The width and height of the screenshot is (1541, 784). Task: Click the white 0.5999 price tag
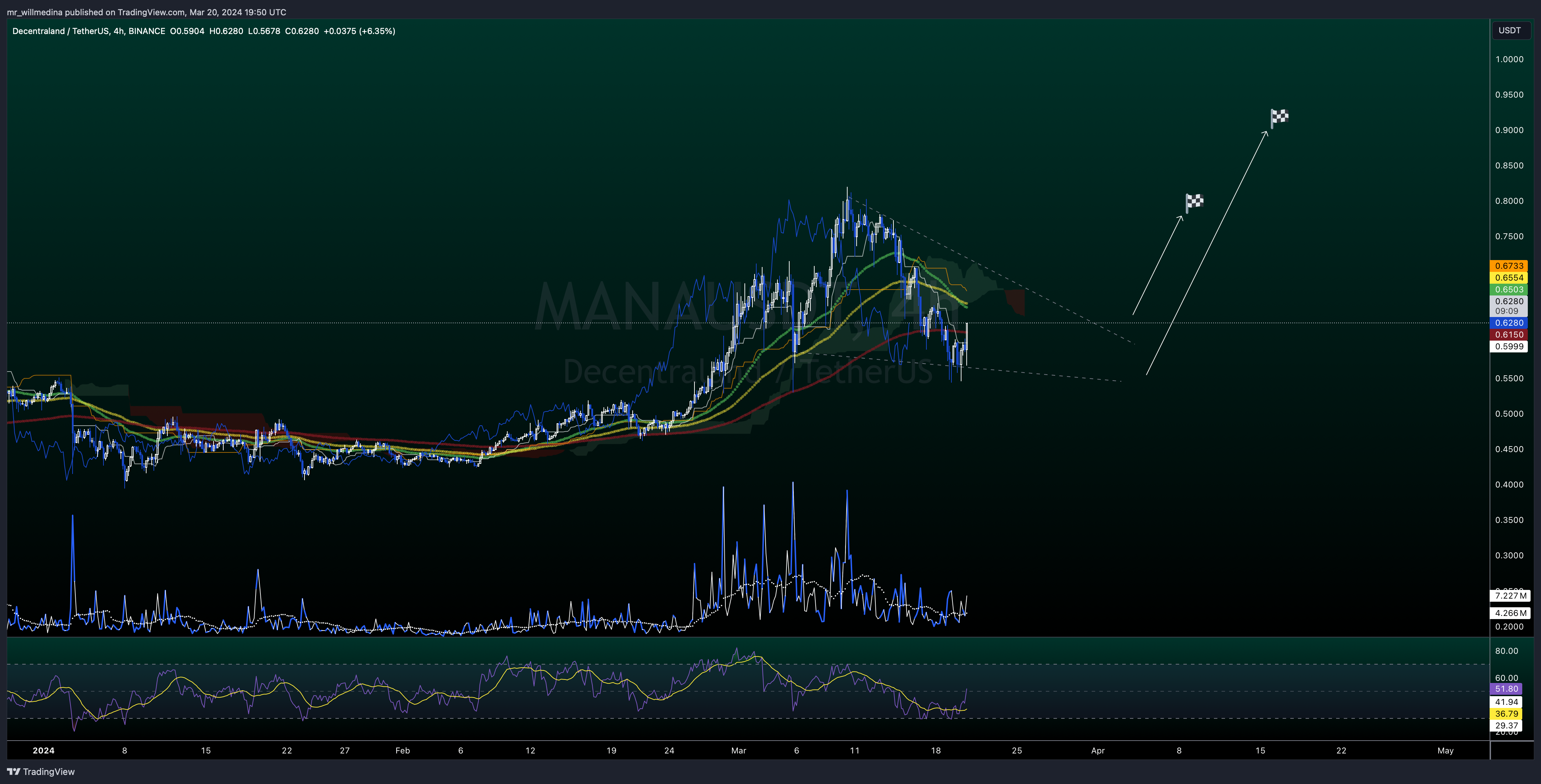tap(1509, 347)
